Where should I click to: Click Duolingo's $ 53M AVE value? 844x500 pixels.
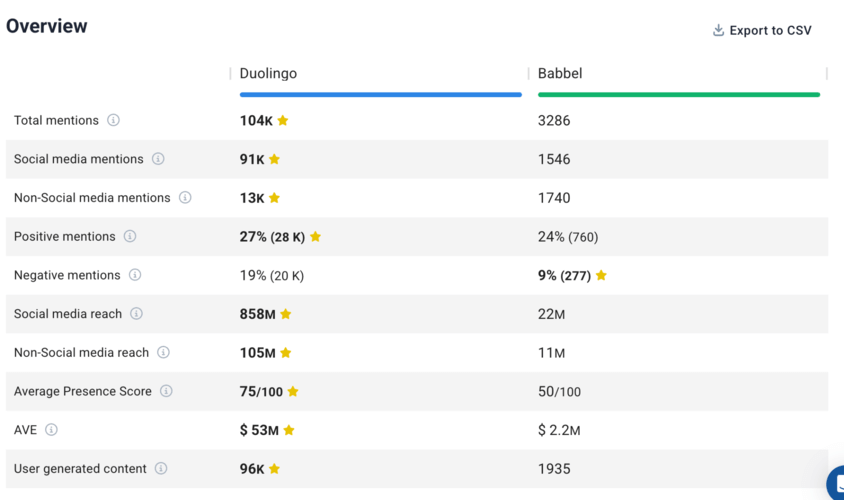coord(259,430)
